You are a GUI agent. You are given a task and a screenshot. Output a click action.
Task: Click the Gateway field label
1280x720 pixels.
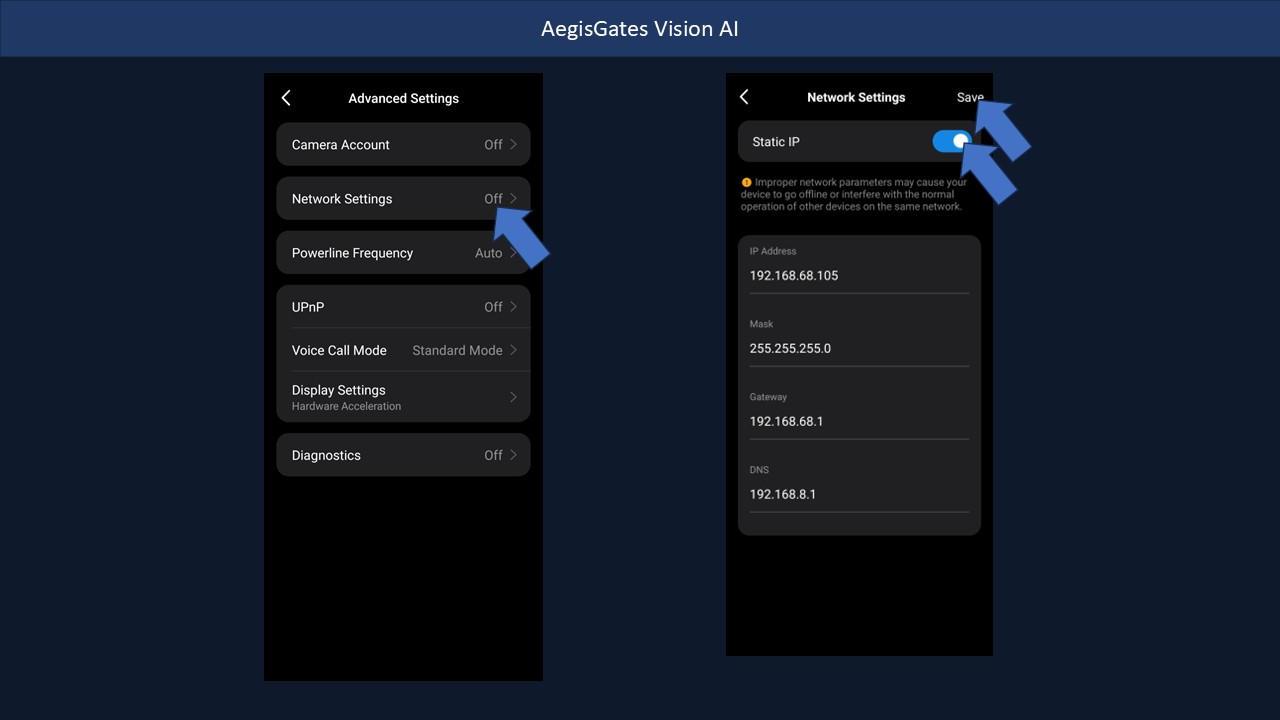tap(768, 397)
